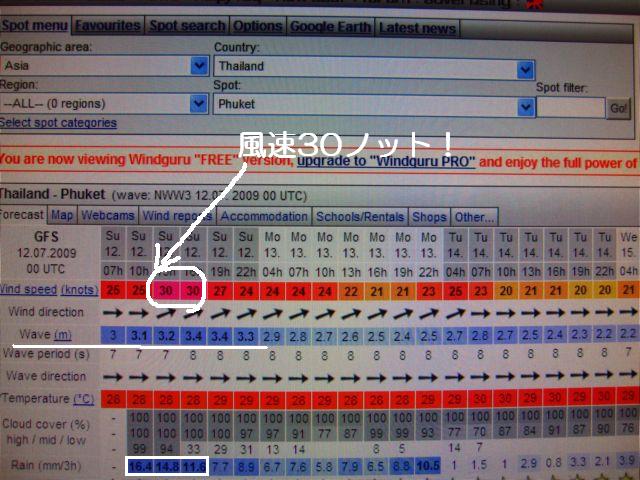This screenshot has width=640, height=480.
Task: Open the Spot search tab
Action: pos(187,27)
